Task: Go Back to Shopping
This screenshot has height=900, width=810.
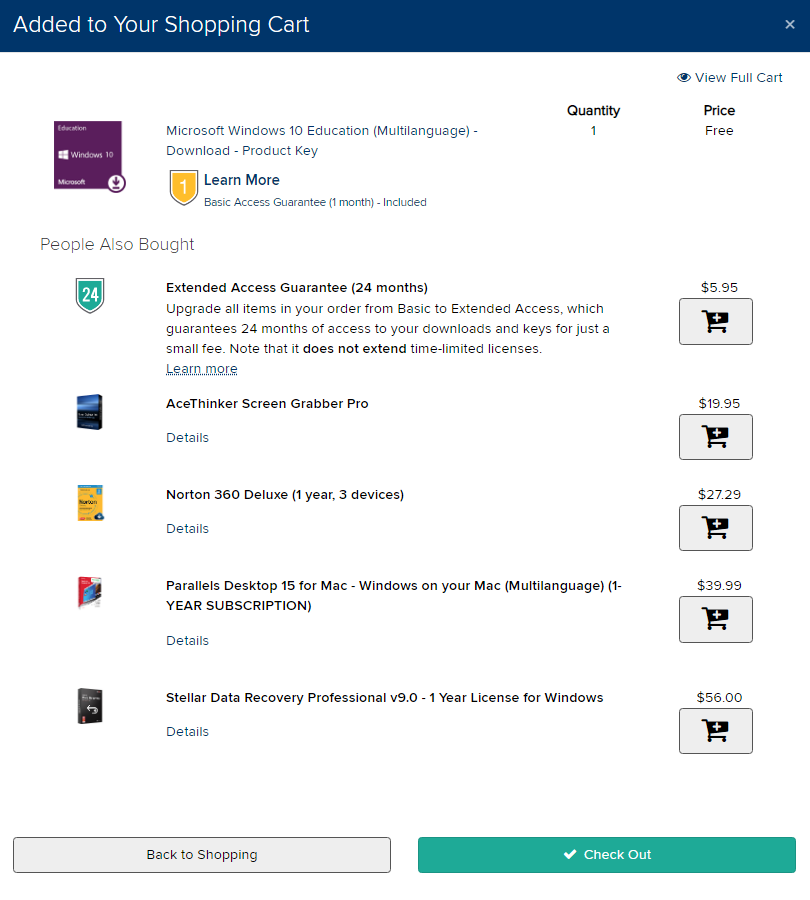Action: pos(202,855)
